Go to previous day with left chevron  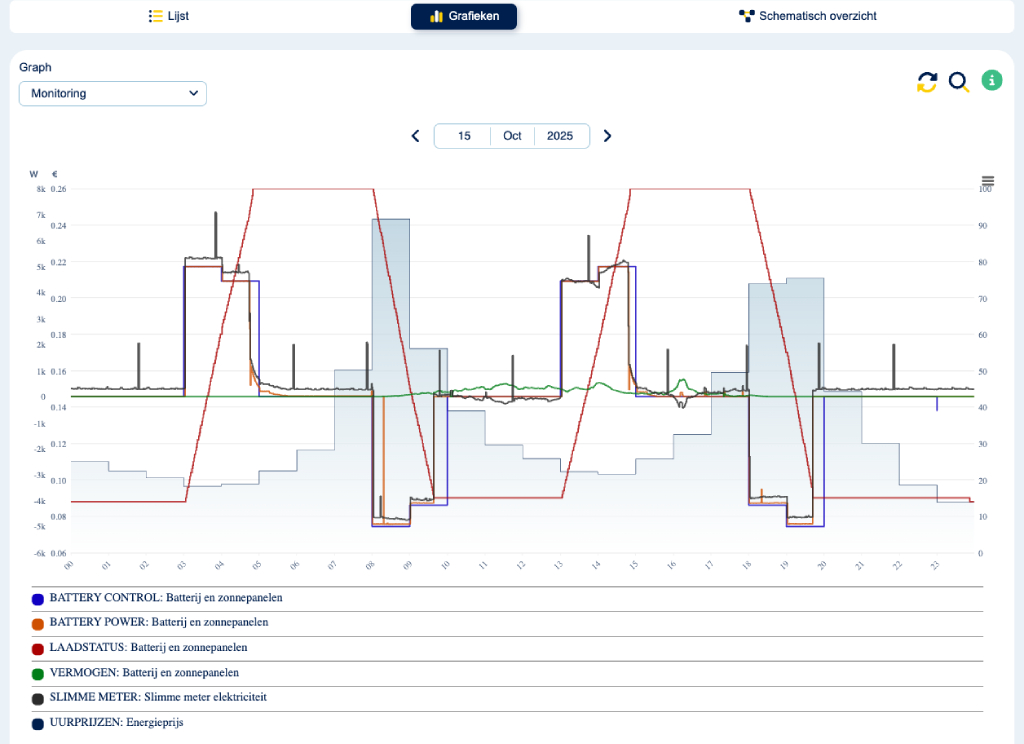pos(416,136)
